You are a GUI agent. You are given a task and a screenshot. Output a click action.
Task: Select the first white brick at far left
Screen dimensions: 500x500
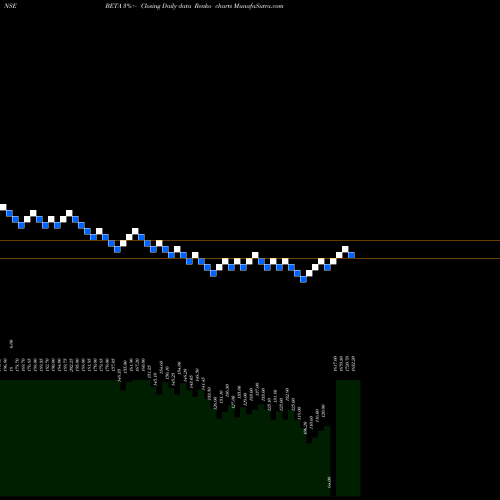(x=3, y=207)
